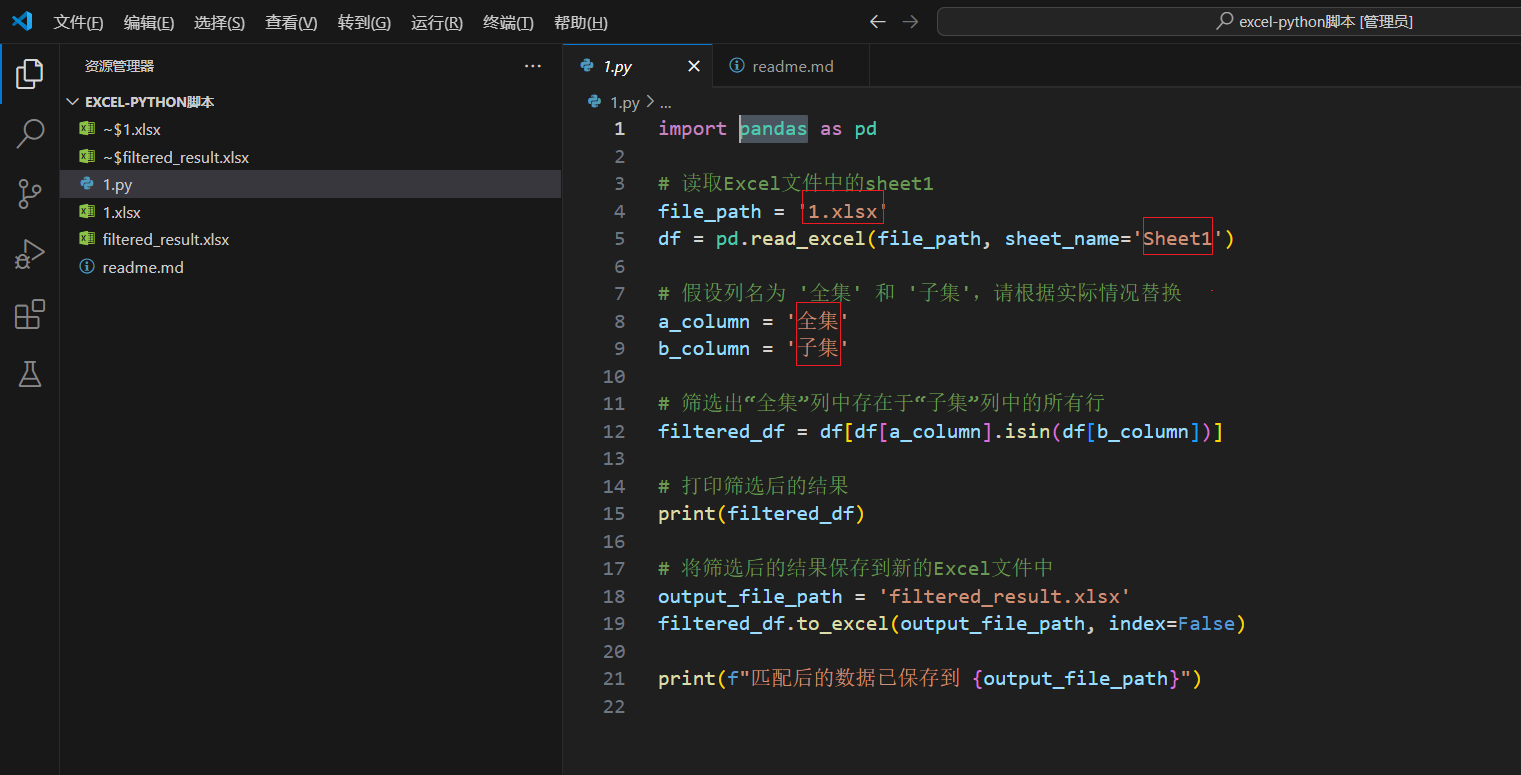Select filtered_result.xlsx in the explorer
The height and width of the screenshot is (775, 1521).
(310, 239)
